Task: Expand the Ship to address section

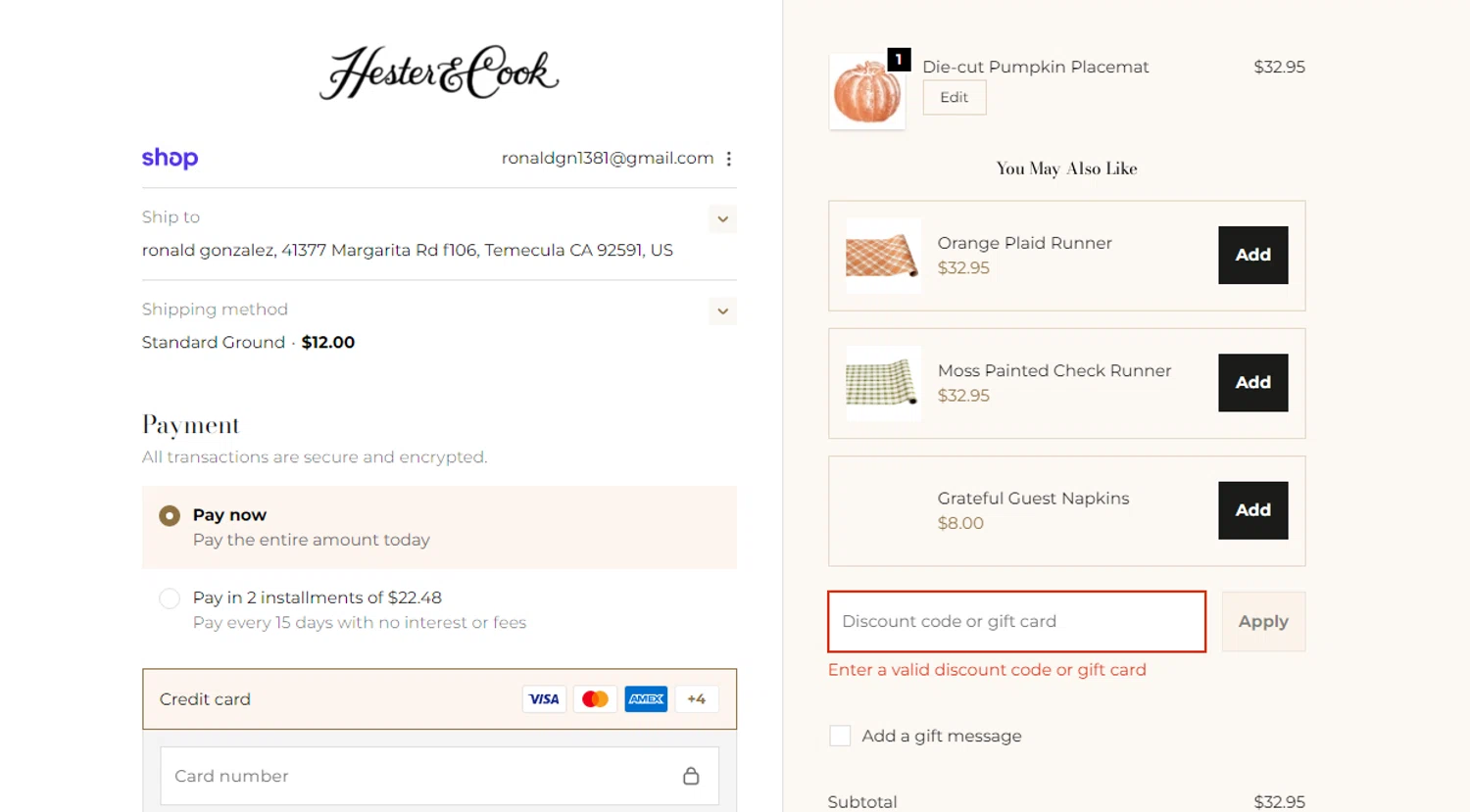Action: (x=722, y=219)
